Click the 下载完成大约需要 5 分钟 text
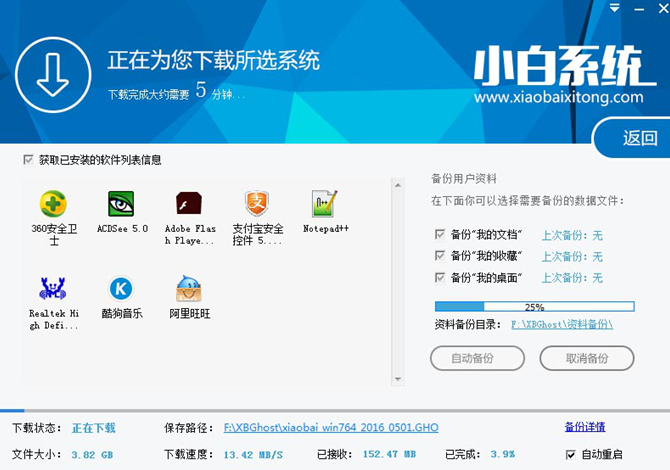The width and height of the screenshot is (670, 470). coord(176,91)
